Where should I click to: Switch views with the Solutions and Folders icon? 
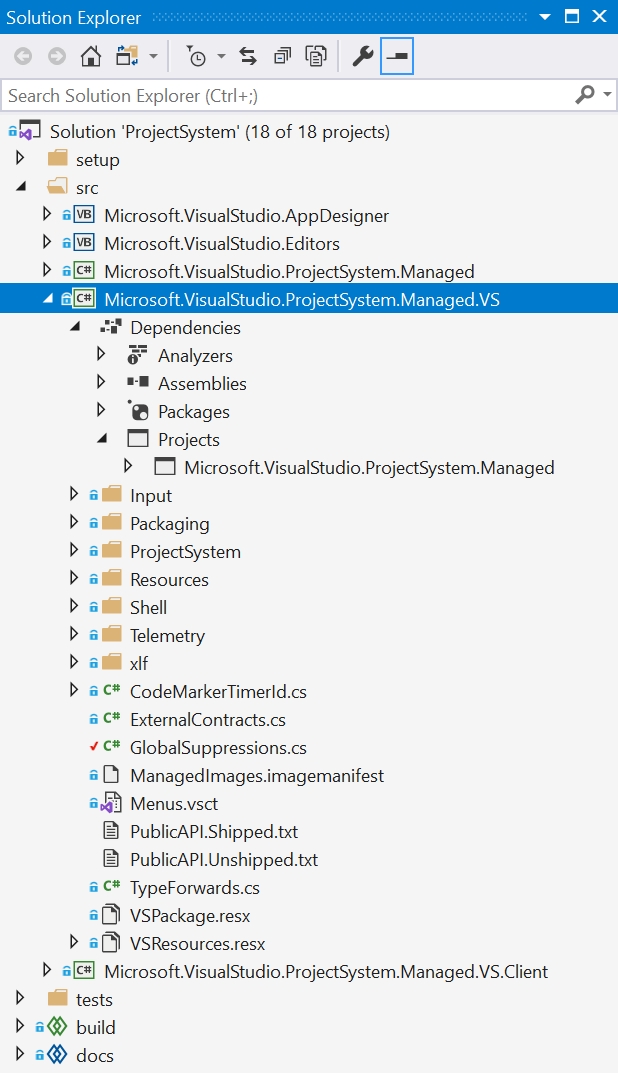tap(127, 56)
